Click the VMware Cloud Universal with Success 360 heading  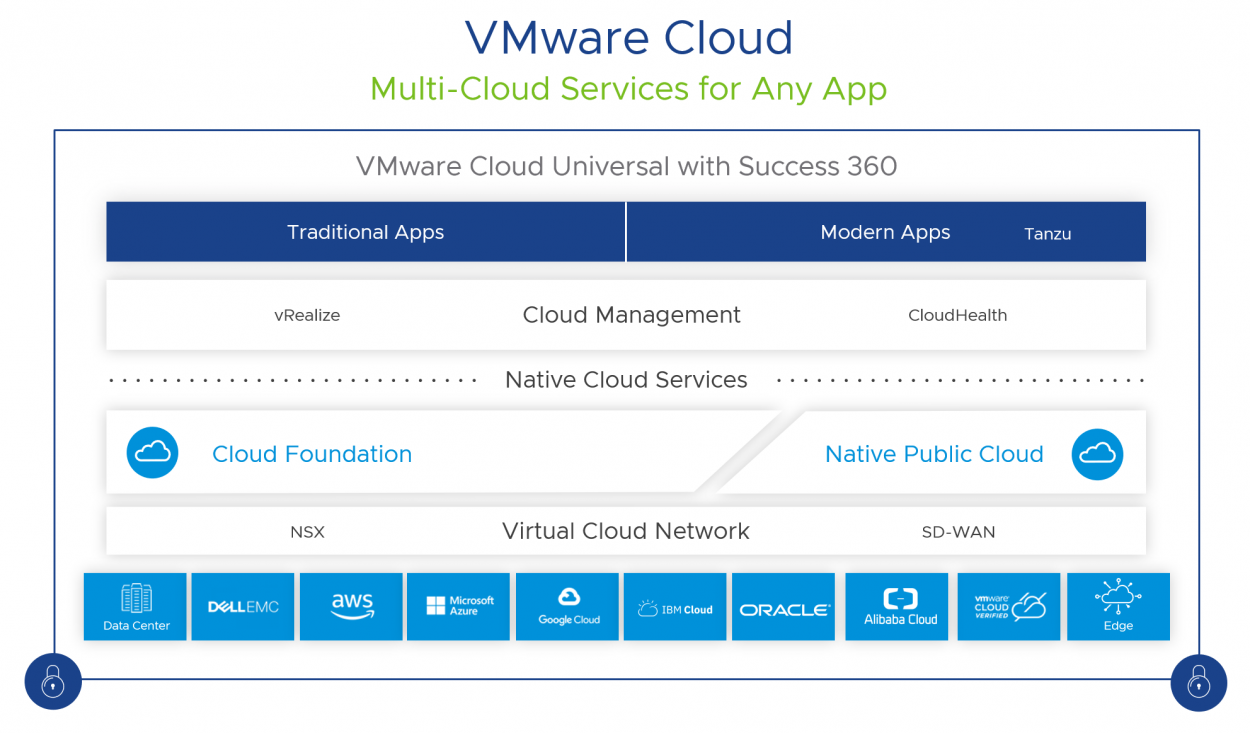click(626, 165)
